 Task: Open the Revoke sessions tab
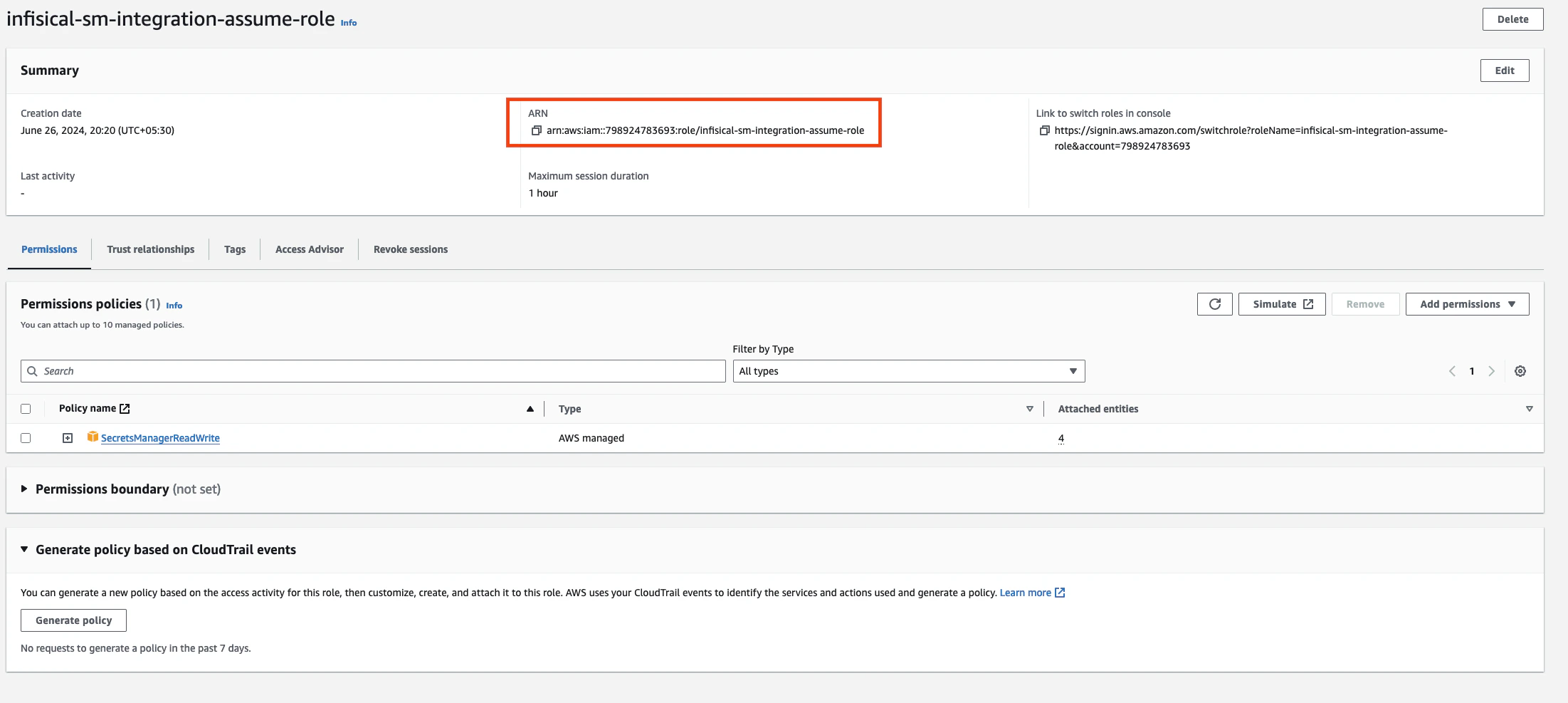coord(411,249)
